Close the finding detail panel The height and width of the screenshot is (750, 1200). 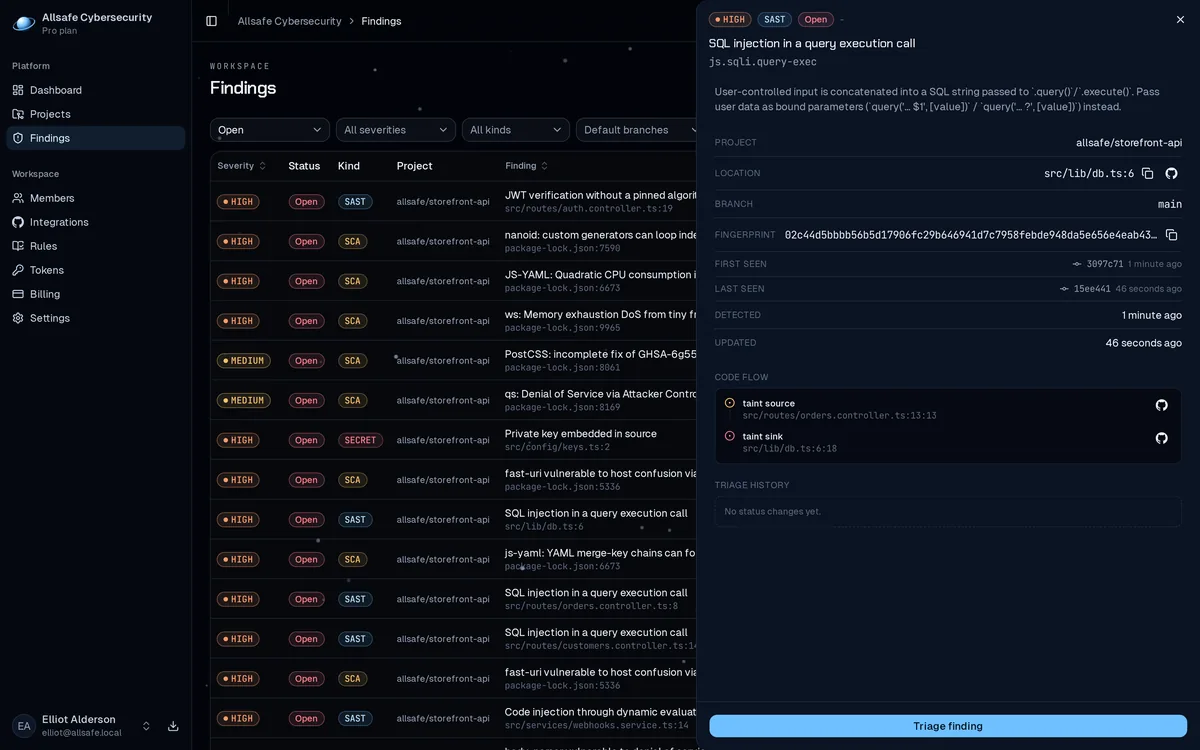1180,19
